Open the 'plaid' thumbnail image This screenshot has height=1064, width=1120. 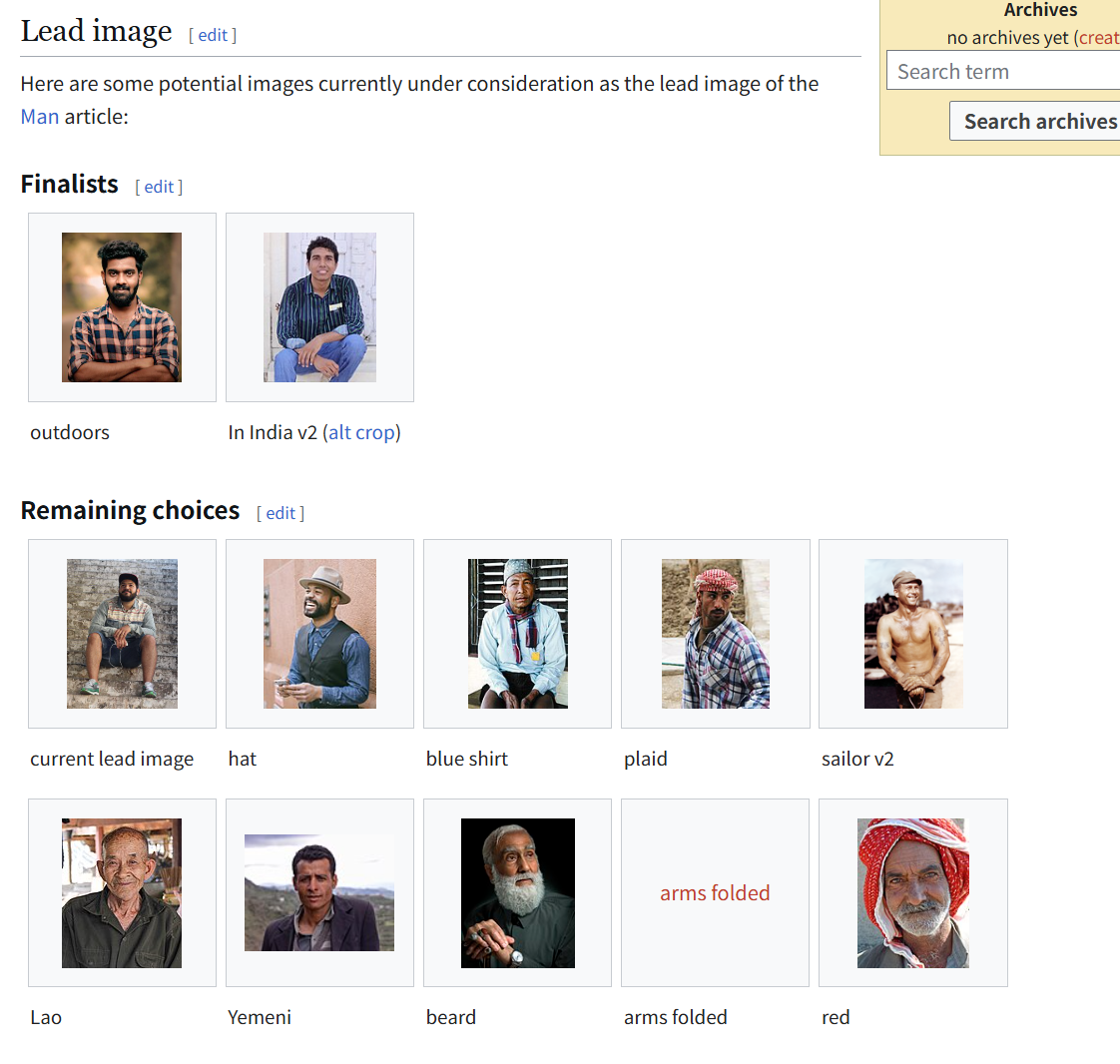point(715,634)
